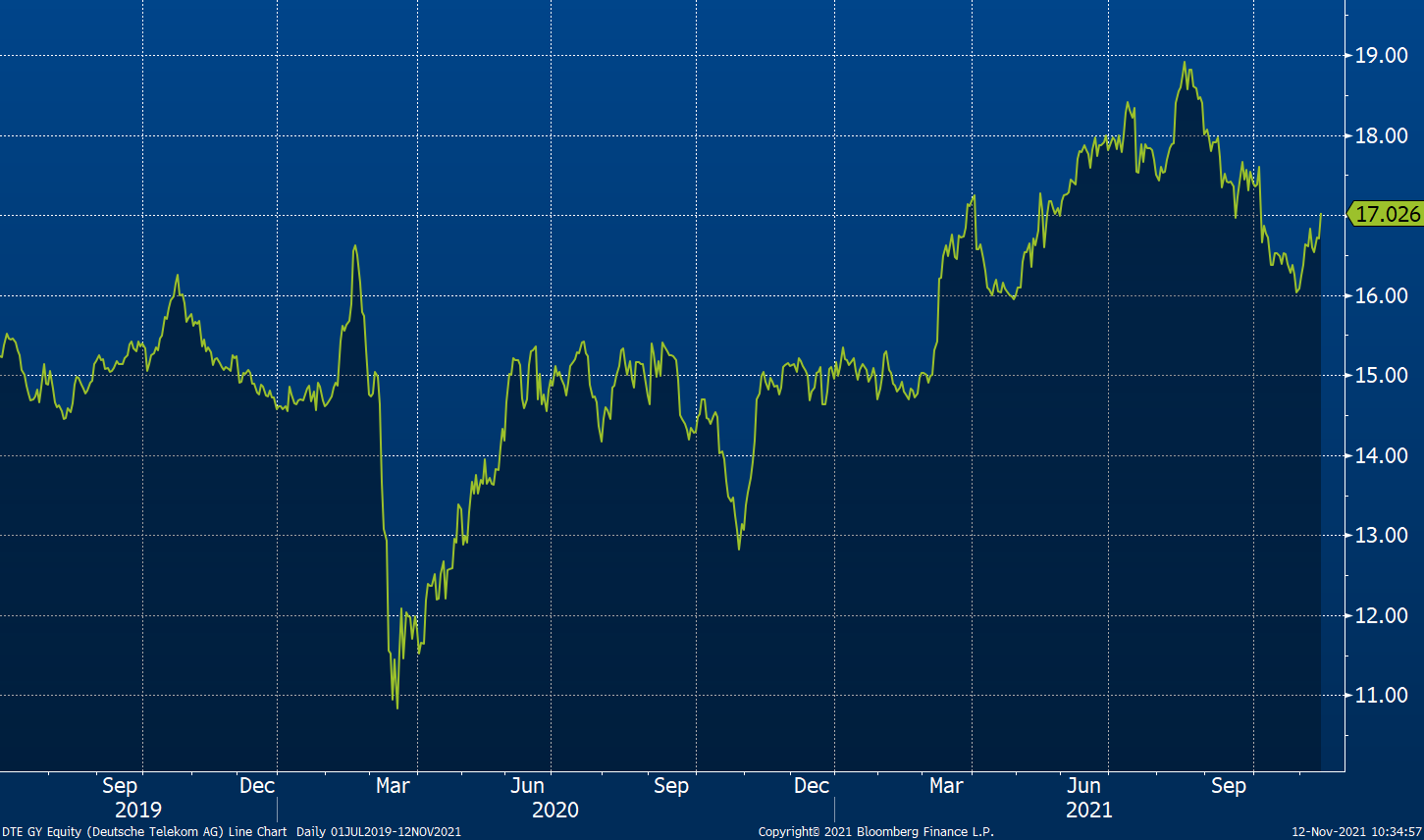Click the Sep 2019 axis label
The height and width of the screenshot is (840, 1424).
[120, 786]
